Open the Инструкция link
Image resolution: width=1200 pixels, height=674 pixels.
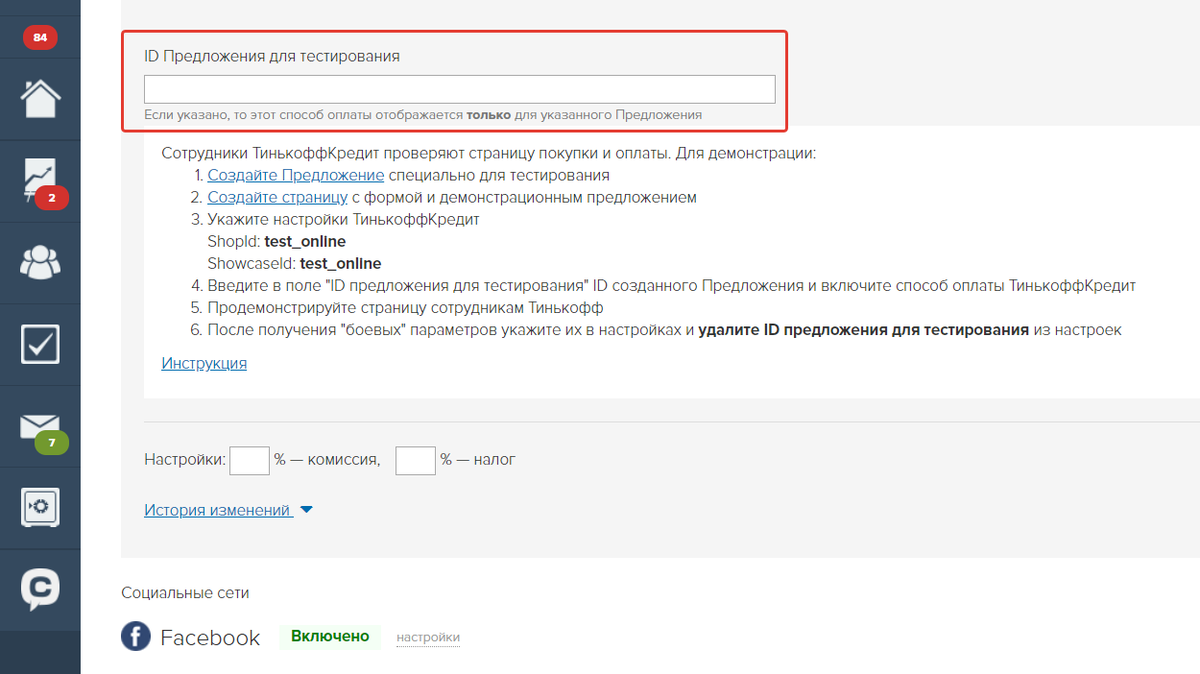tap(204, 363)
